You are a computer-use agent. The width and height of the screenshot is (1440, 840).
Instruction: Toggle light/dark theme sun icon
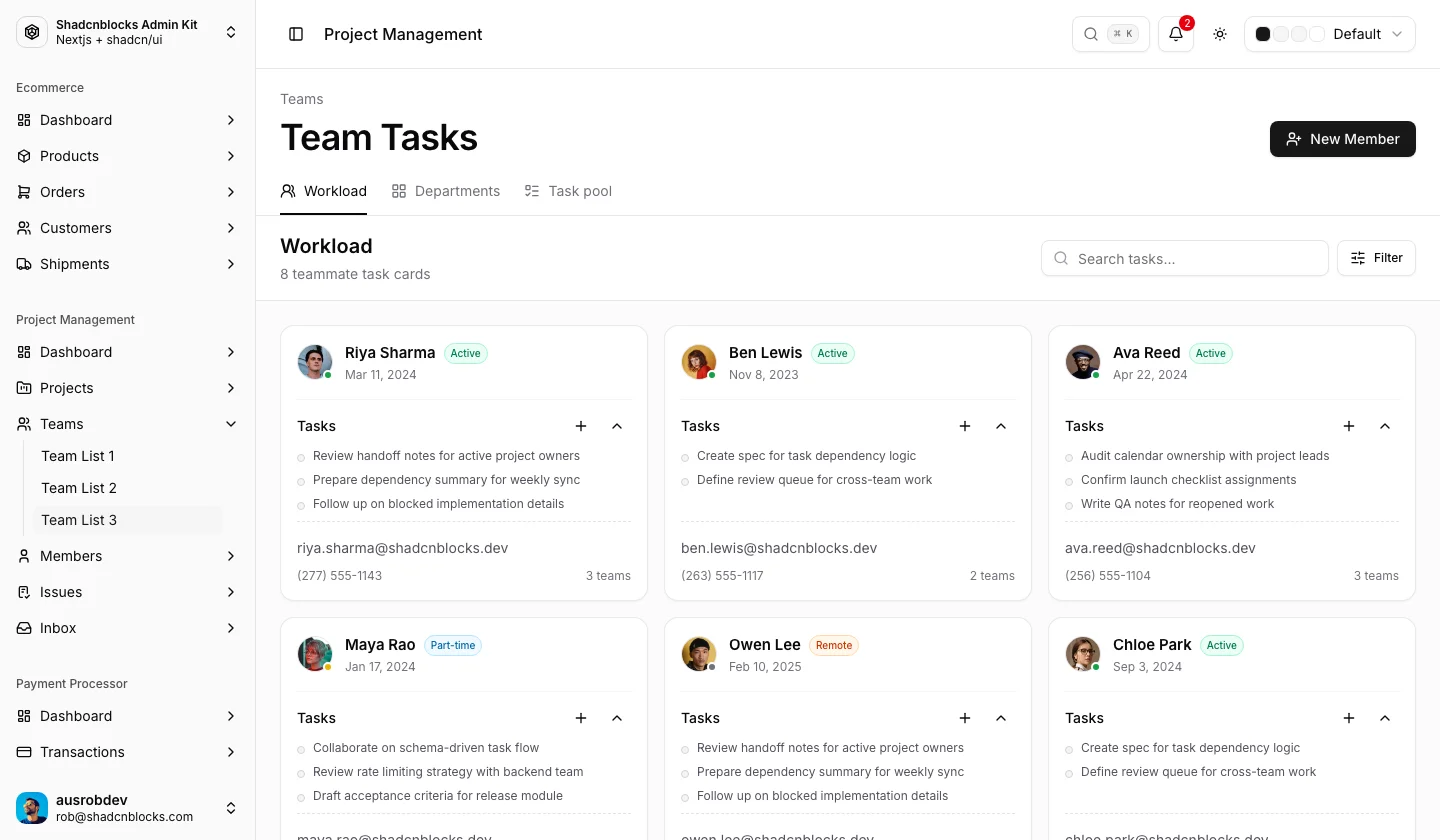[x=1220, y=34]
